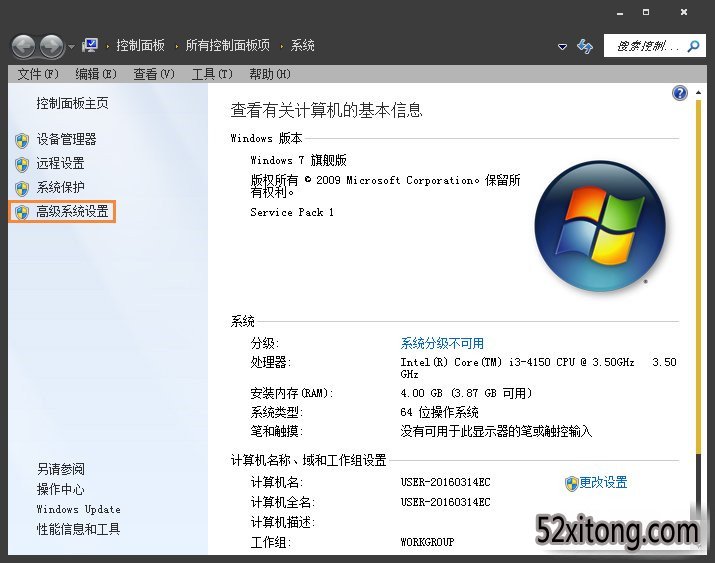This screenshot has height=563, width=715.
Task: Open 设备管理器 from the sidebar
Action: (x=67, y=139)
